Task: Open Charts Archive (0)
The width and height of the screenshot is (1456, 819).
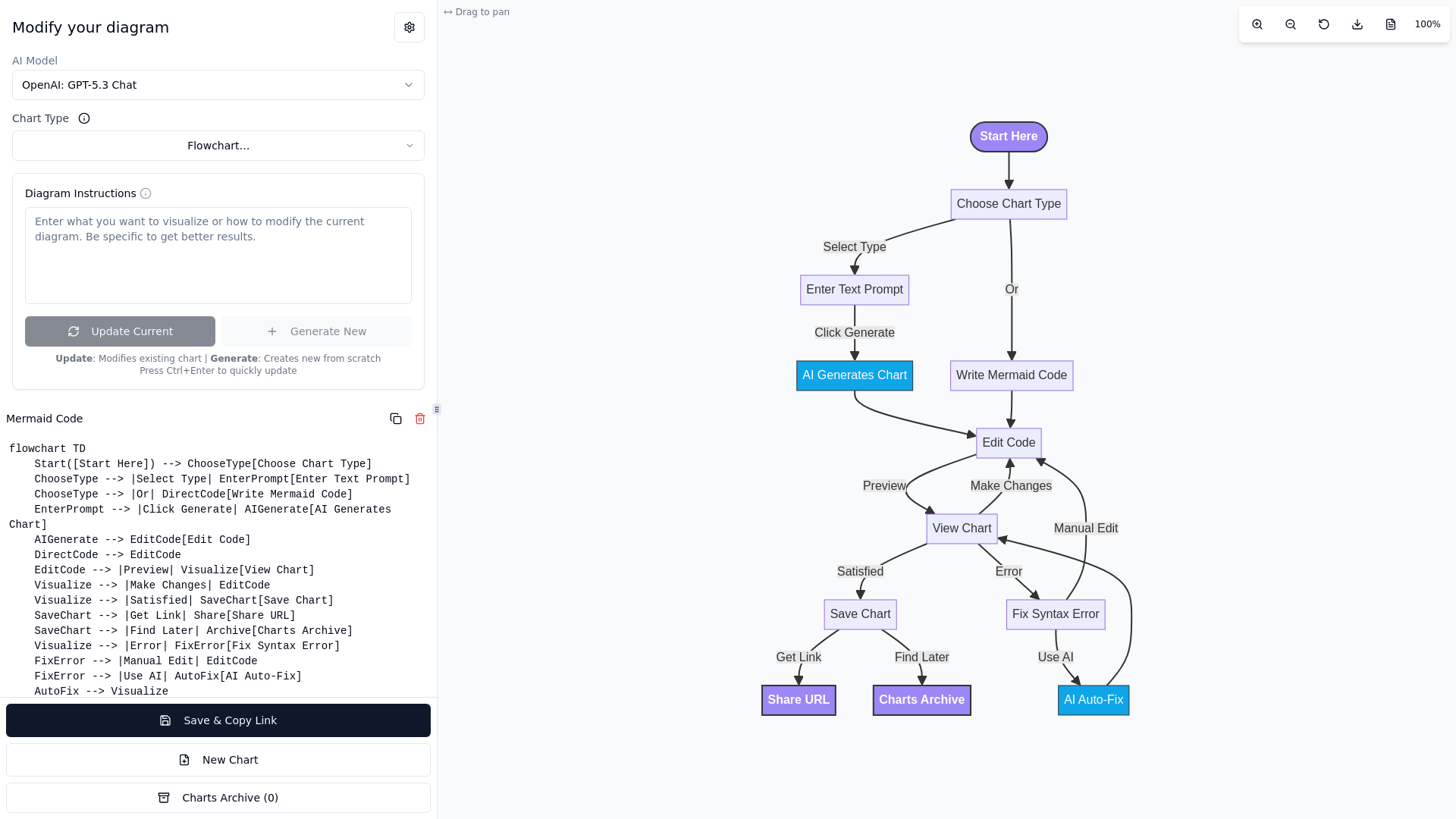Action: pos(218,798)
